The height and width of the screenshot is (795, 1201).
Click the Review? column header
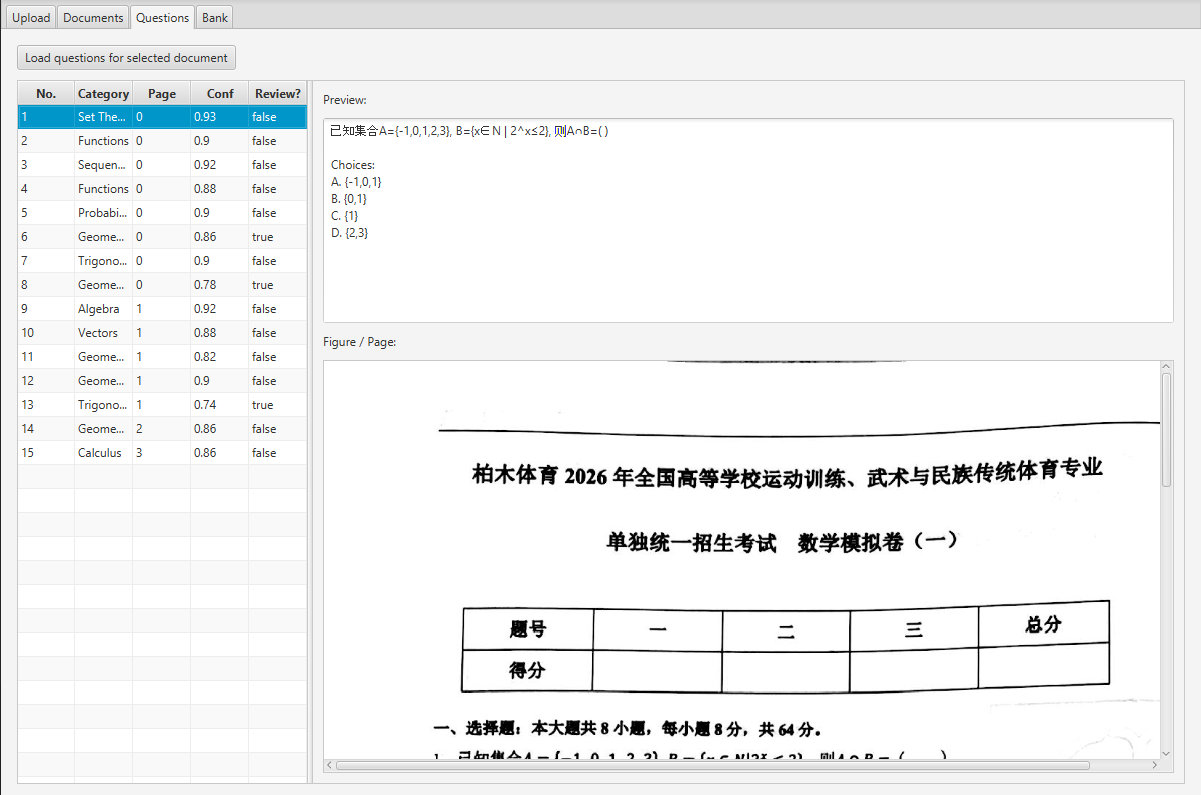[278, 93]
